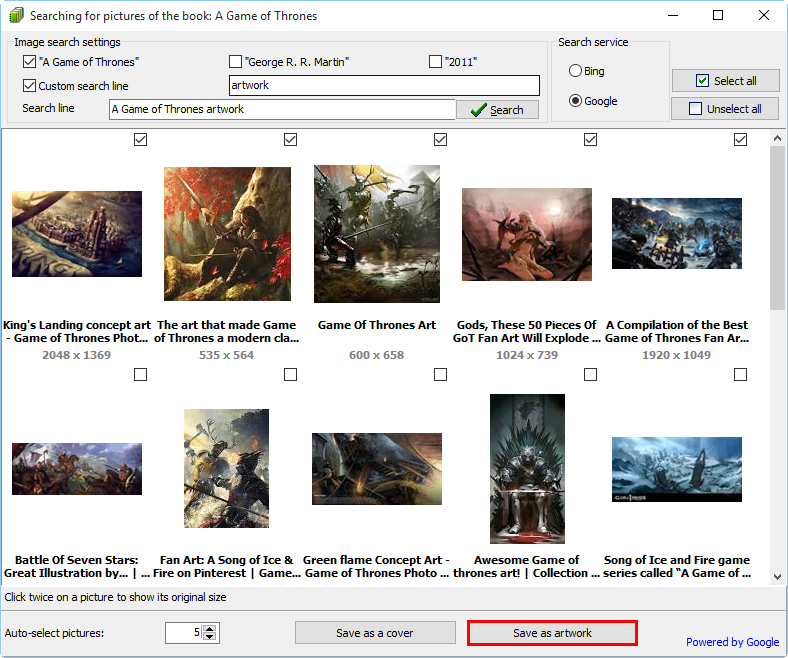Click the 600 x 658 size label
The width and height of the screenshot is (788, 658).
(x=376, y=355)
